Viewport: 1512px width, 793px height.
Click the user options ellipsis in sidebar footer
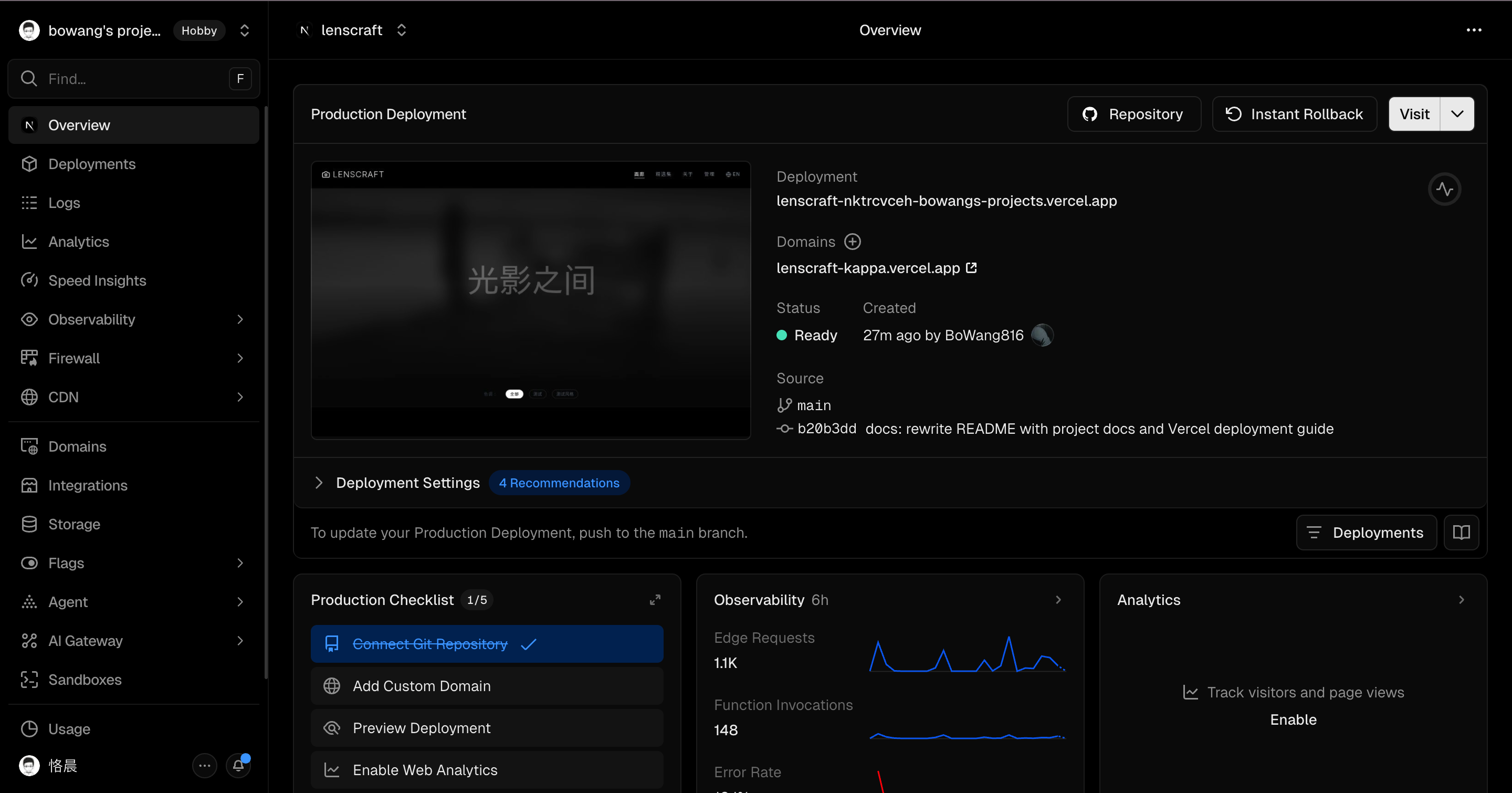(204, 765)
